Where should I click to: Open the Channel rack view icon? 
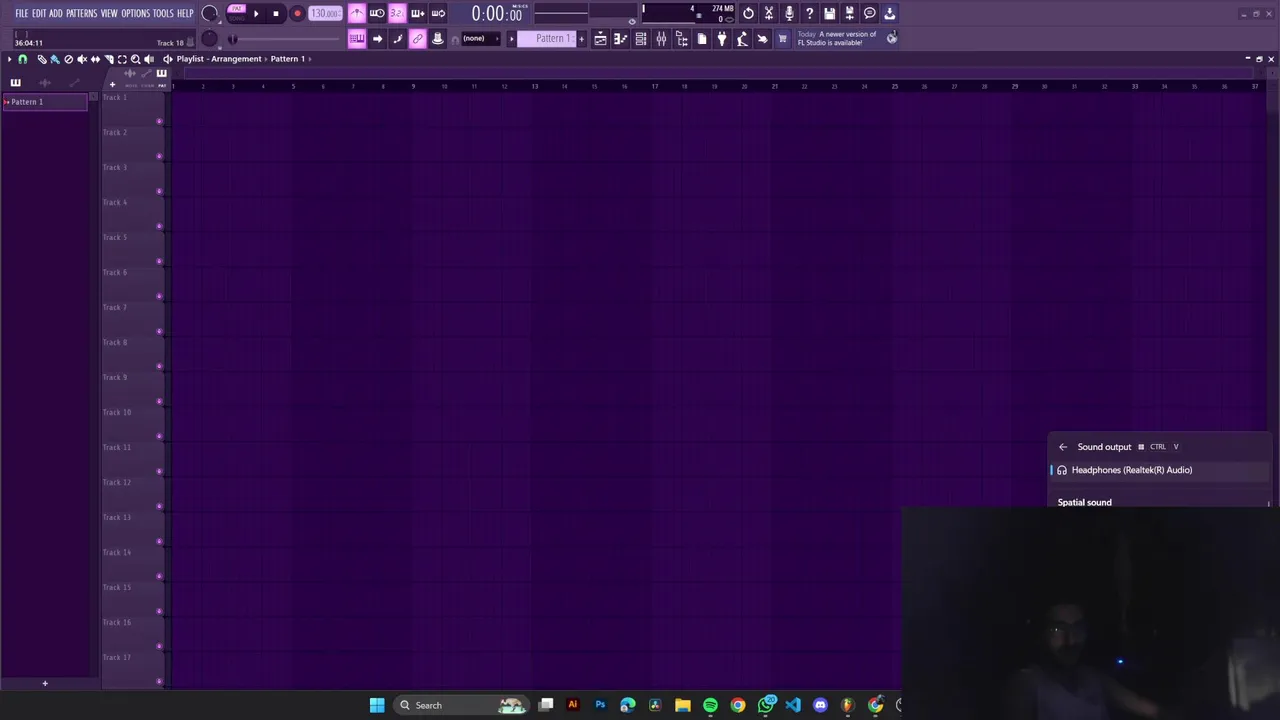(x=641, y=38)
